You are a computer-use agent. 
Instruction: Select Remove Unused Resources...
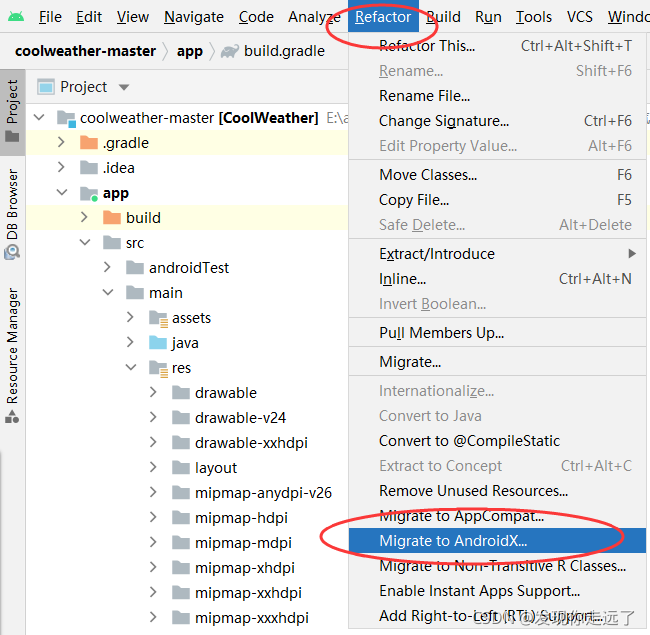(497, 491)
